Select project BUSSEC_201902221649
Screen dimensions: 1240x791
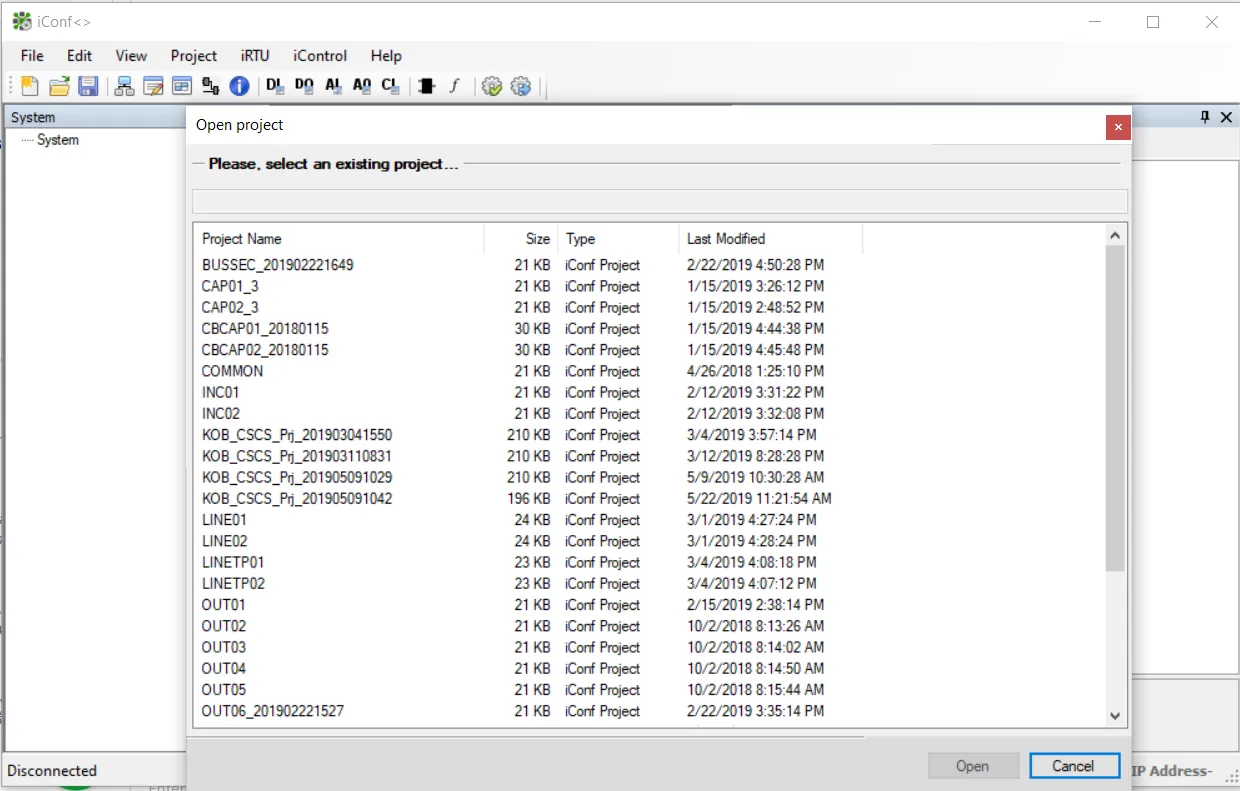[x=277, y=265]
